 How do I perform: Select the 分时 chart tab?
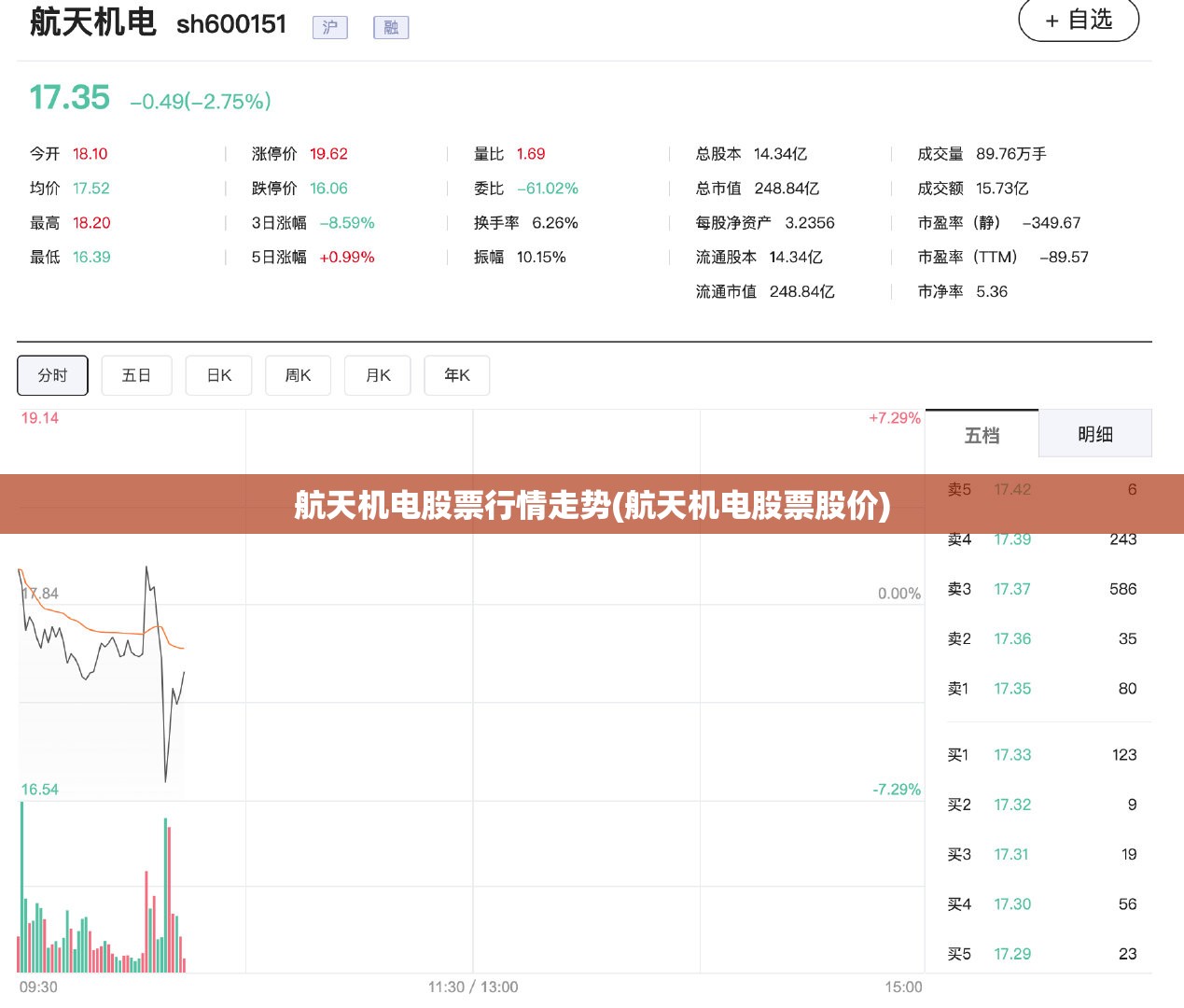click(x=52, y=375)
